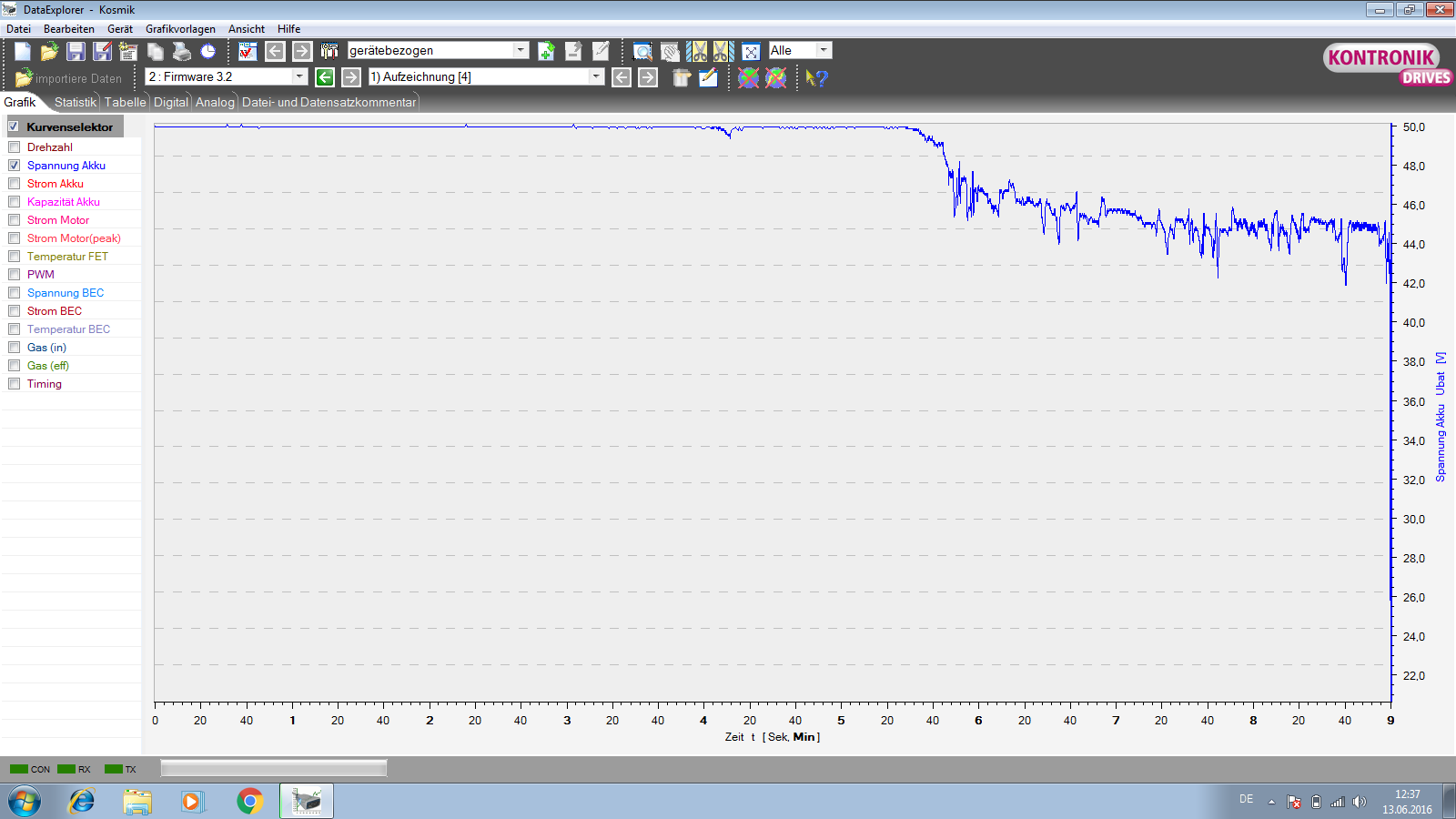Viewport: 1456px width, 819px height.
Task: Switch to the Tabelle tab
Action: pyautogui.click(x=125, y=102)
